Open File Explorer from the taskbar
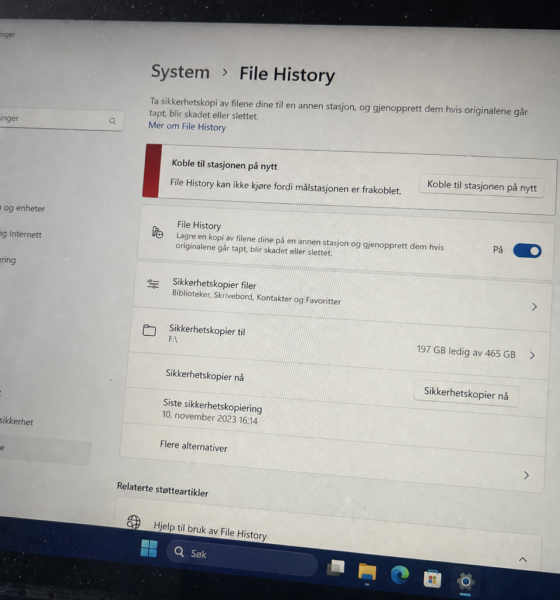The height and width of the screenshot is (600, 560). tap(367, 572)
